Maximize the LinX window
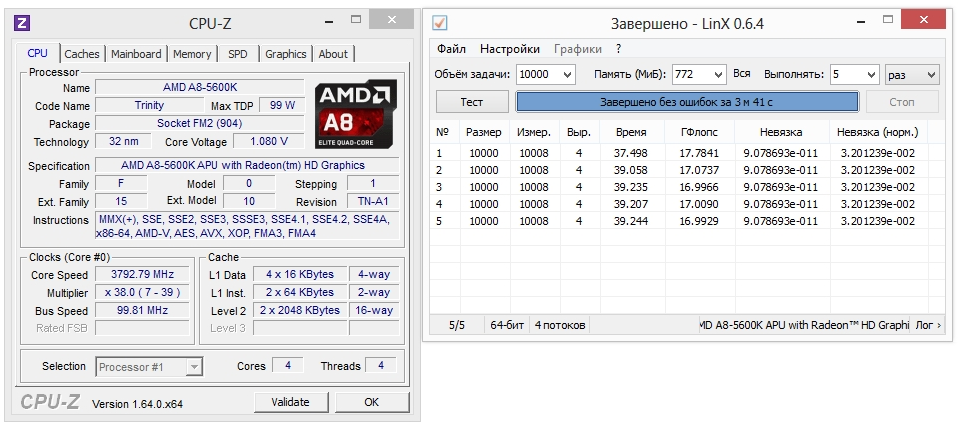This screenshot has height=425, width=958. tap(887, 20)
